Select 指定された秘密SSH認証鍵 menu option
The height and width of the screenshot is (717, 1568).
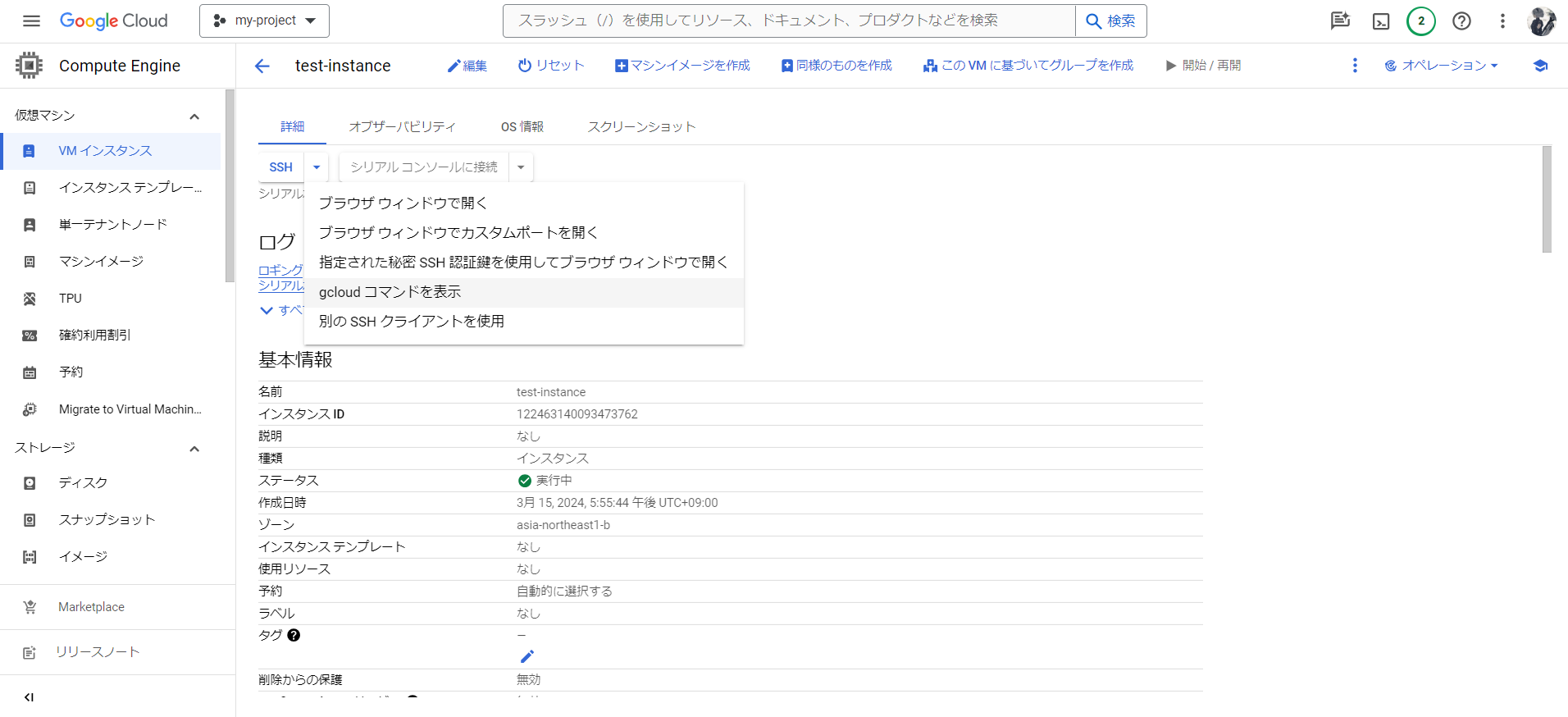(x=523, y=262)
